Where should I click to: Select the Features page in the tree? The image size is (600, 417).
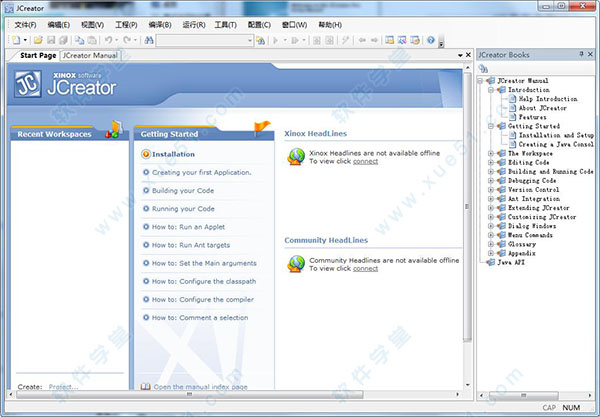coord(532,117)
